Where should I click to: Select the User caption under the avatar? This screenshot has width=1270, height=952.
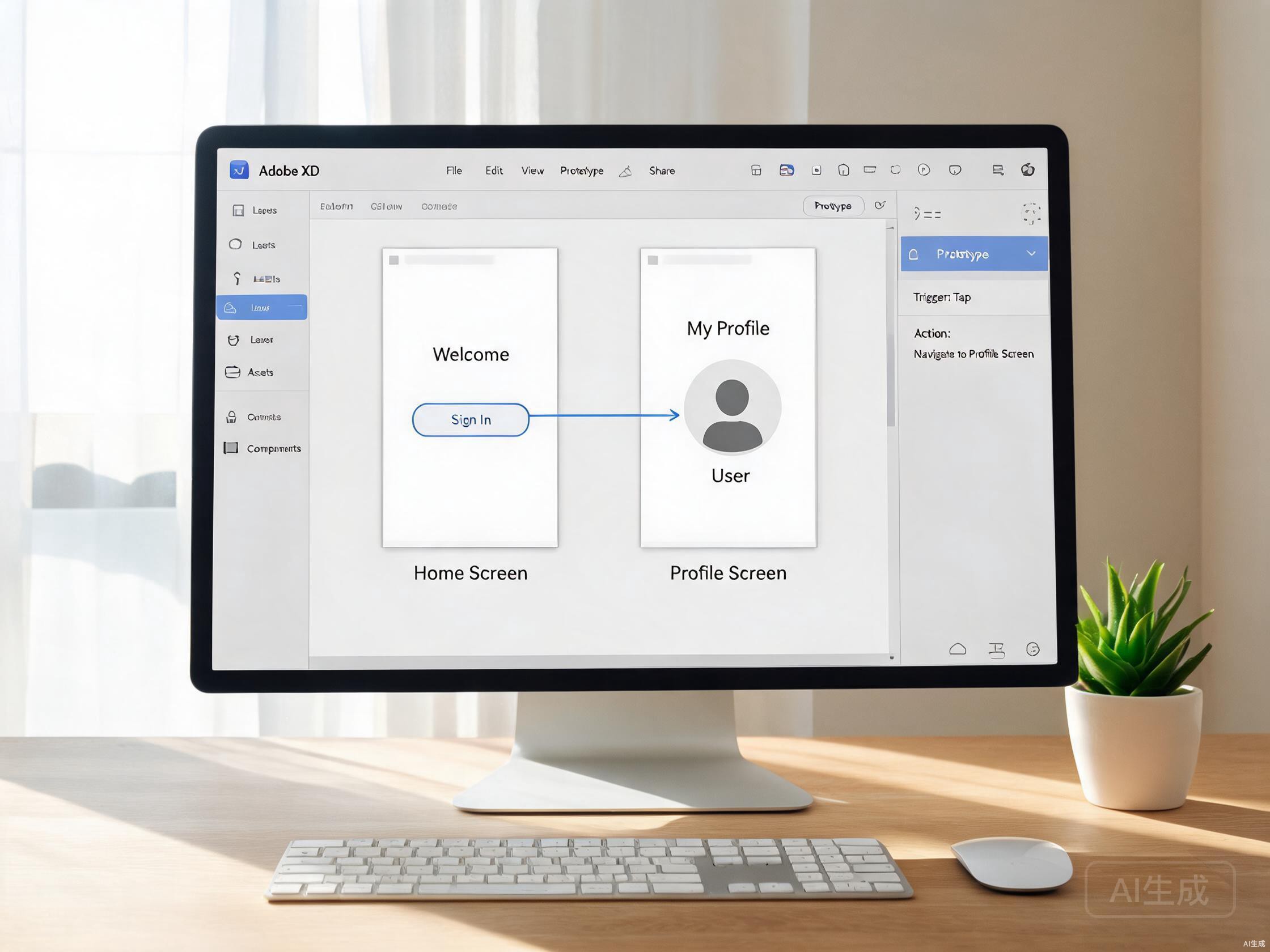[730, 475]
